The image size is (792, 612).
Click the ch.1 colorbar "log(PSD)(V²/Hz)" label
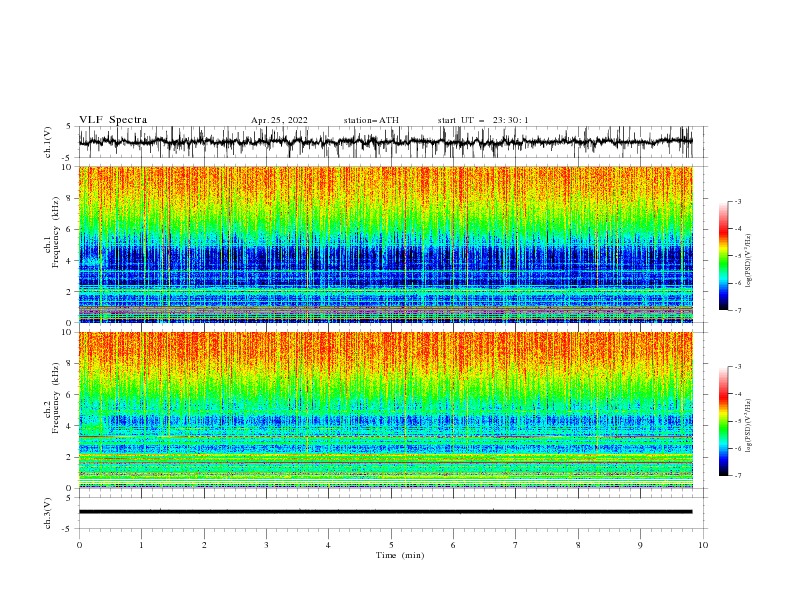click(x=749, y=261)
